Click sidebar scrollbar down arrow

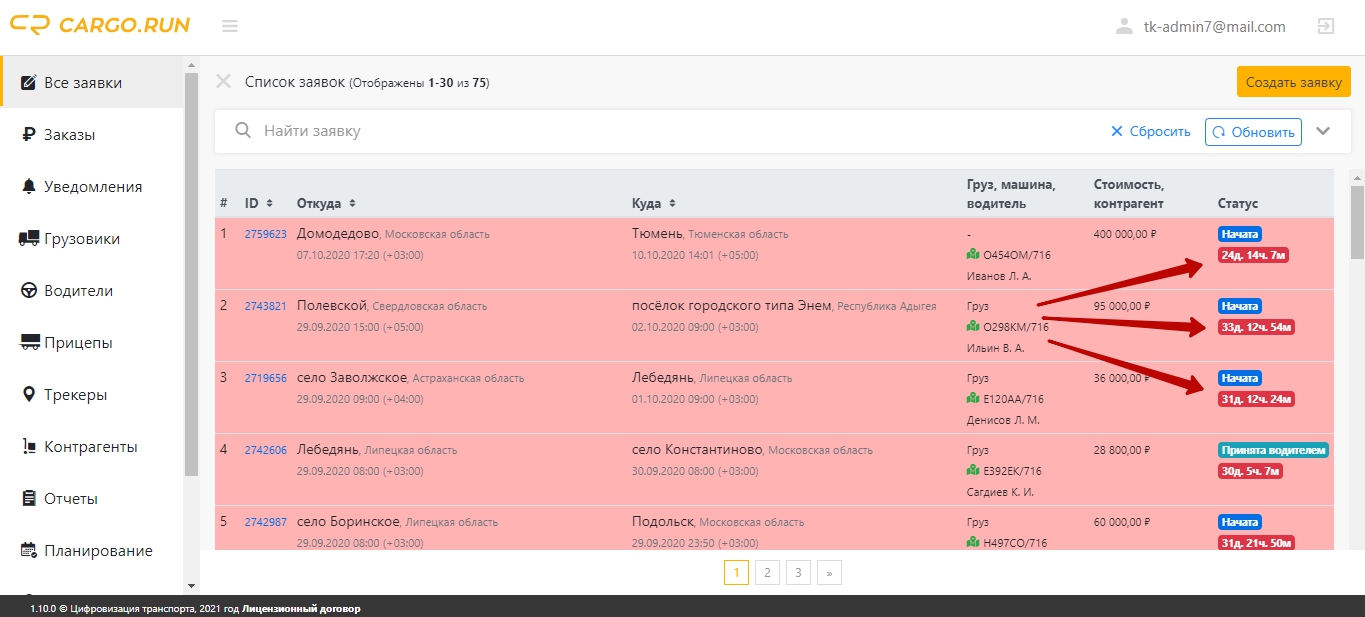[x=192, y=585]
